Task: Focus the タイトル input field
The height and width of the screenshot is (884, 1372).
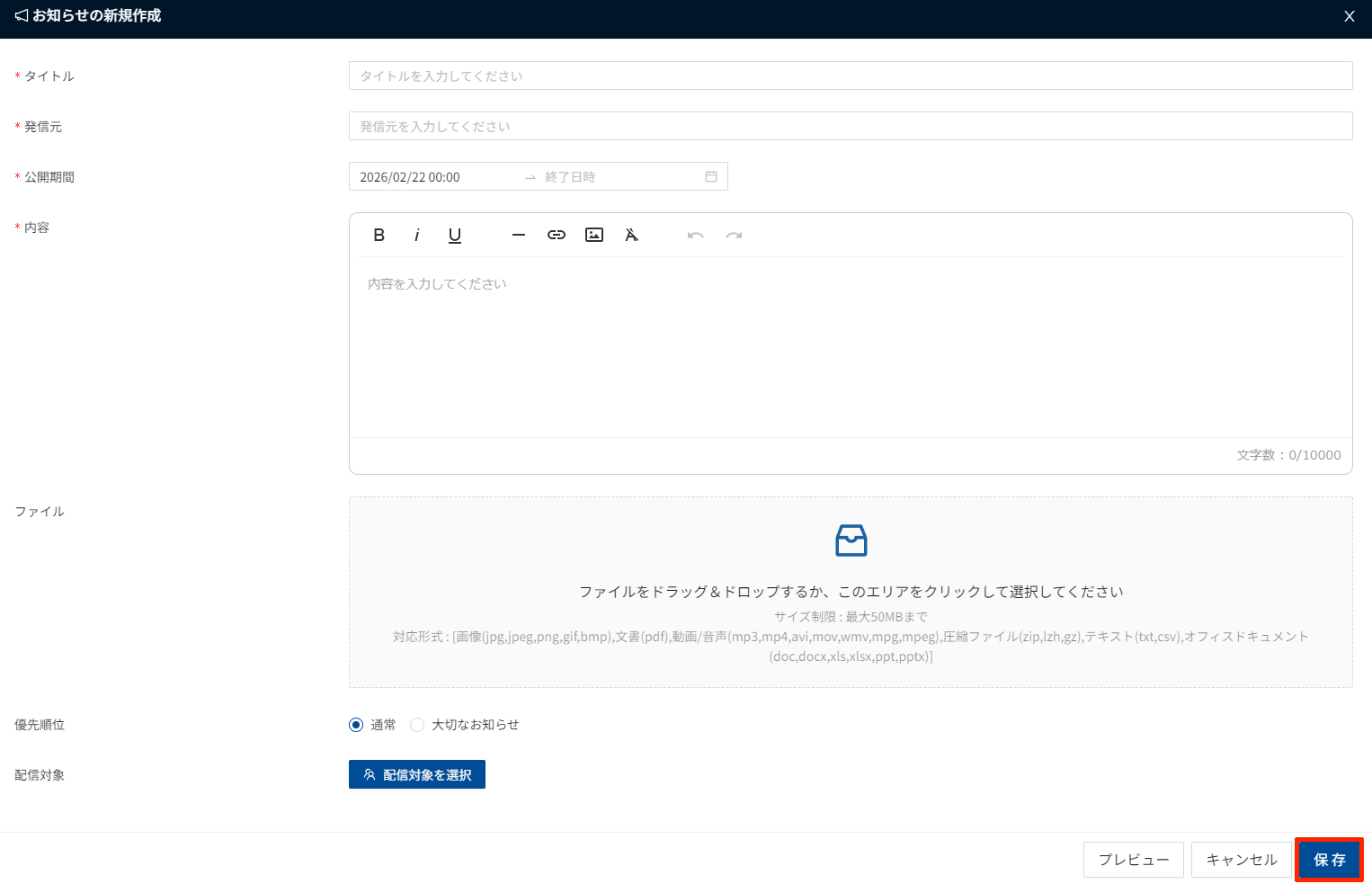Action: (x=850, y=76)
